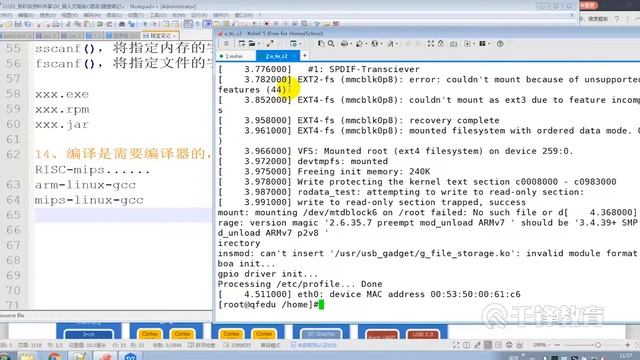Click zoom in plus in bottom status bar
The height and width of the screenshot is (360, 640).
[x=627, y=345]
